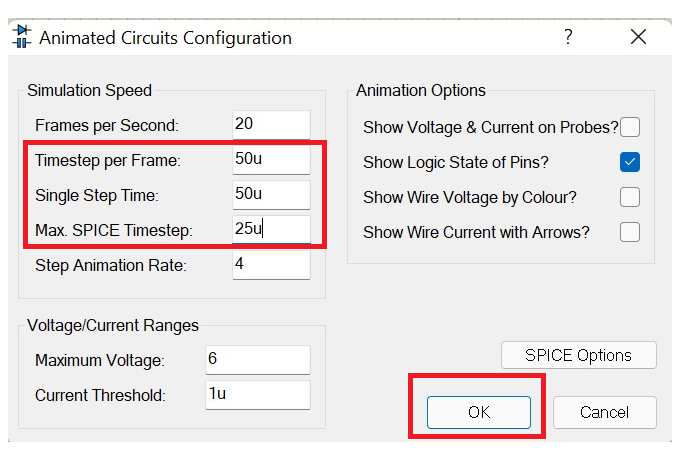
Task: Open the SPICE Options button
Action: pyautogui.click(x=578, y=355)
